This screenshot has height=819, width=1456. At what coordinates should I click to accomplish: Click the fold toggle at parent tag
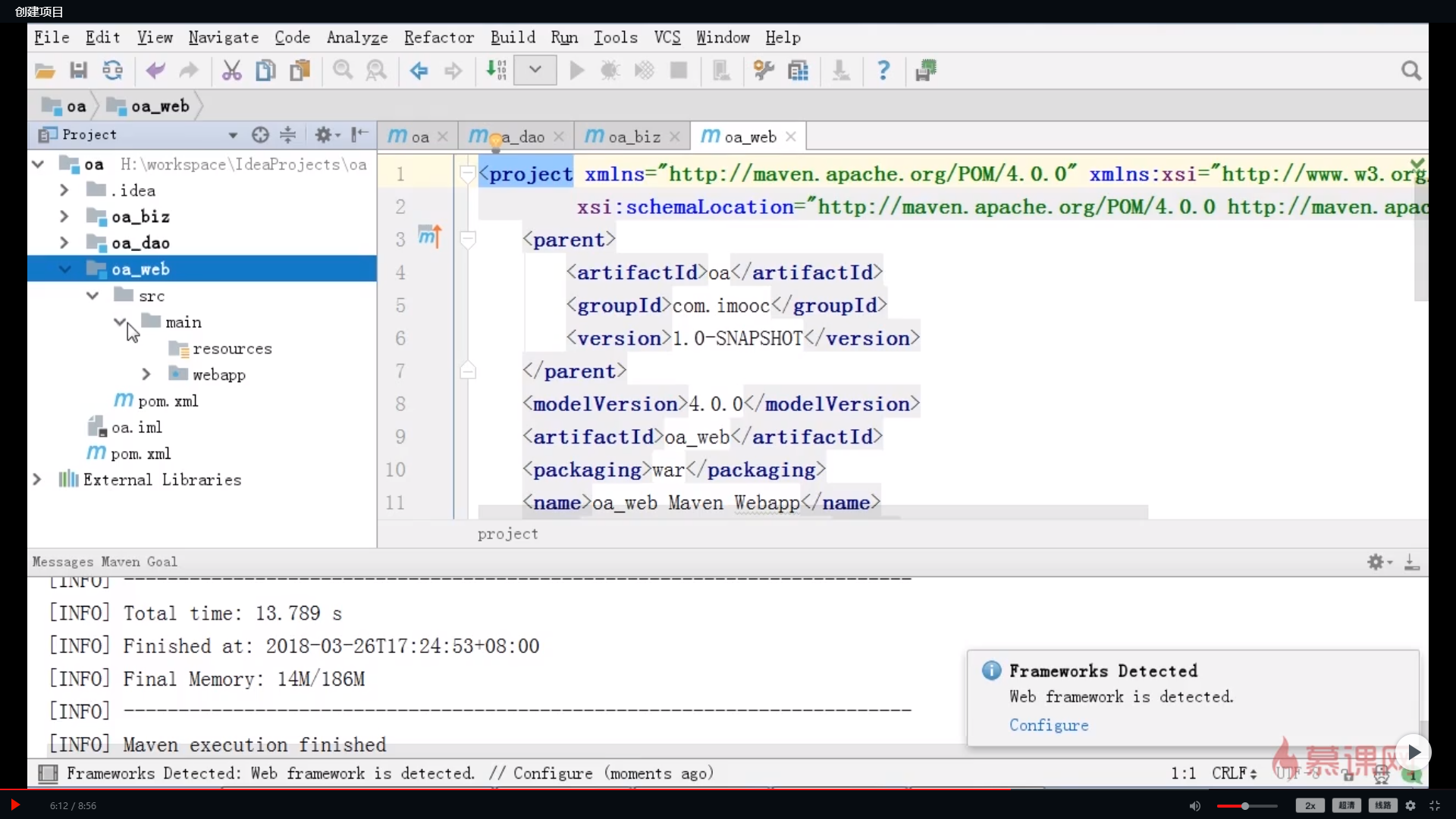(468, 240)
